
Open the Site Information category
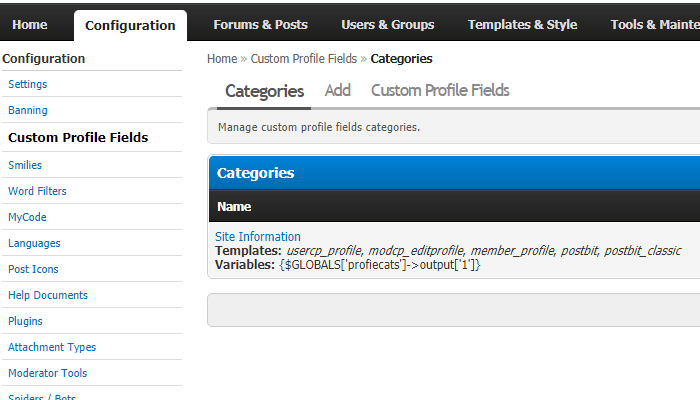pyautogui.click(x=258, y=237)
